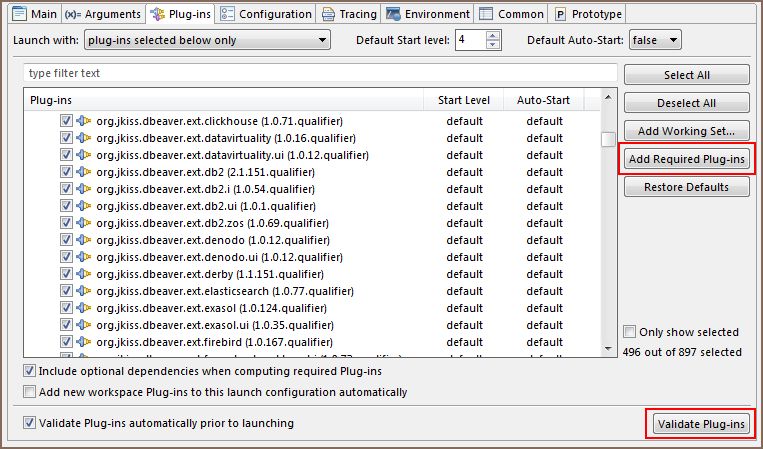
Task: Click the Start Level column header
Action: pos(464,100)
